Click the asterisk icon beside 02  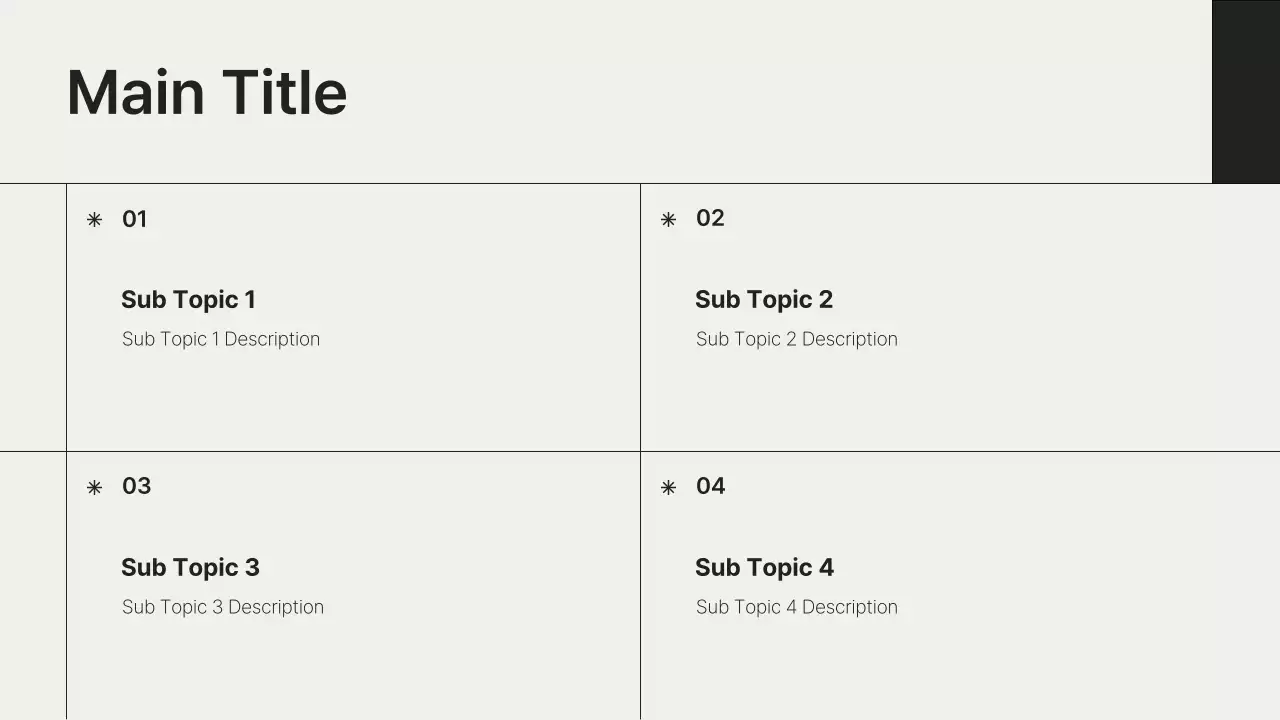point(668,219)
